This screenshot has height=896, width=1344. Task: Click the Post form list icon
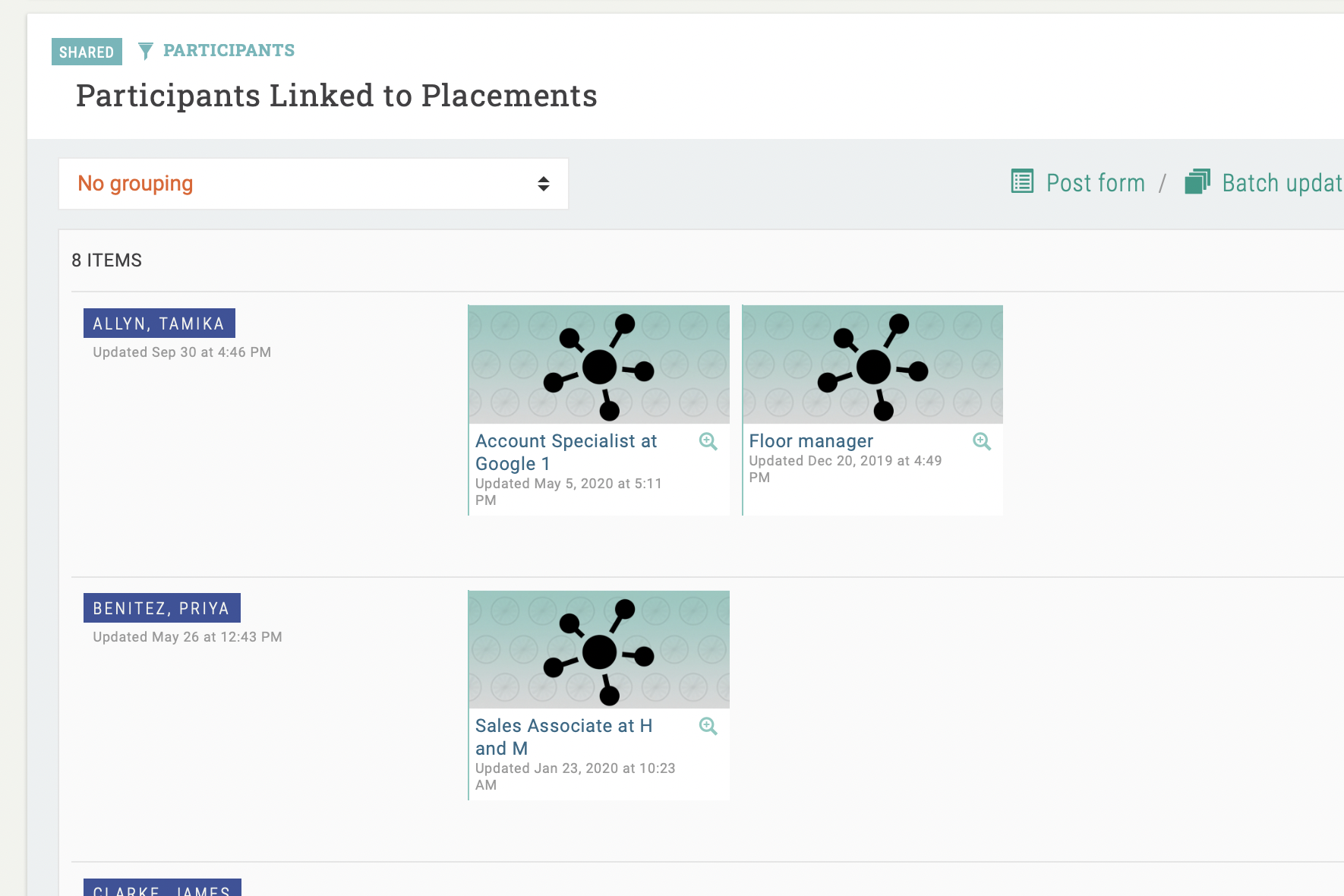point(1022,182)
